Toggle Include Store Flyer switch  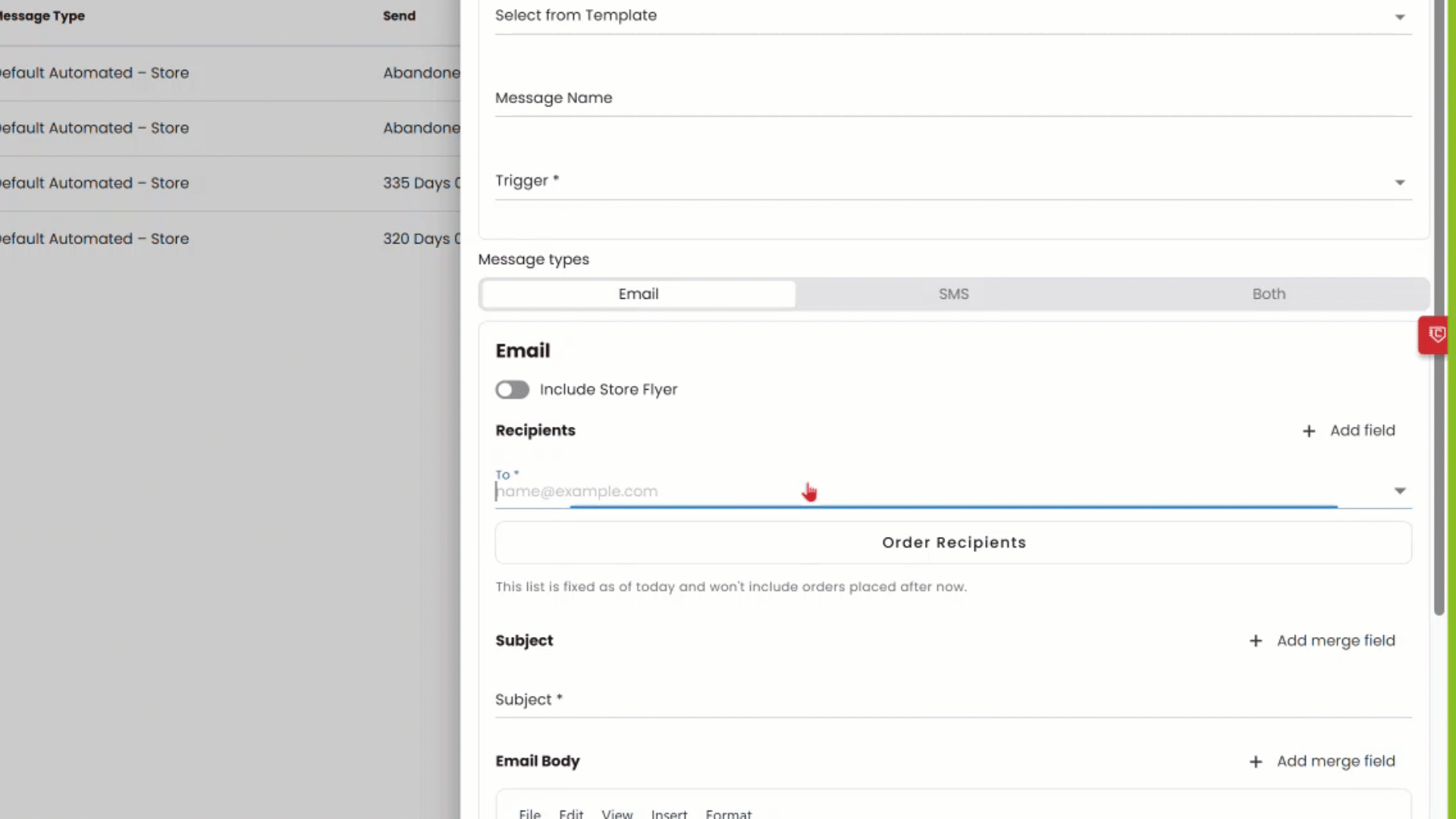[x=512, y=390]
